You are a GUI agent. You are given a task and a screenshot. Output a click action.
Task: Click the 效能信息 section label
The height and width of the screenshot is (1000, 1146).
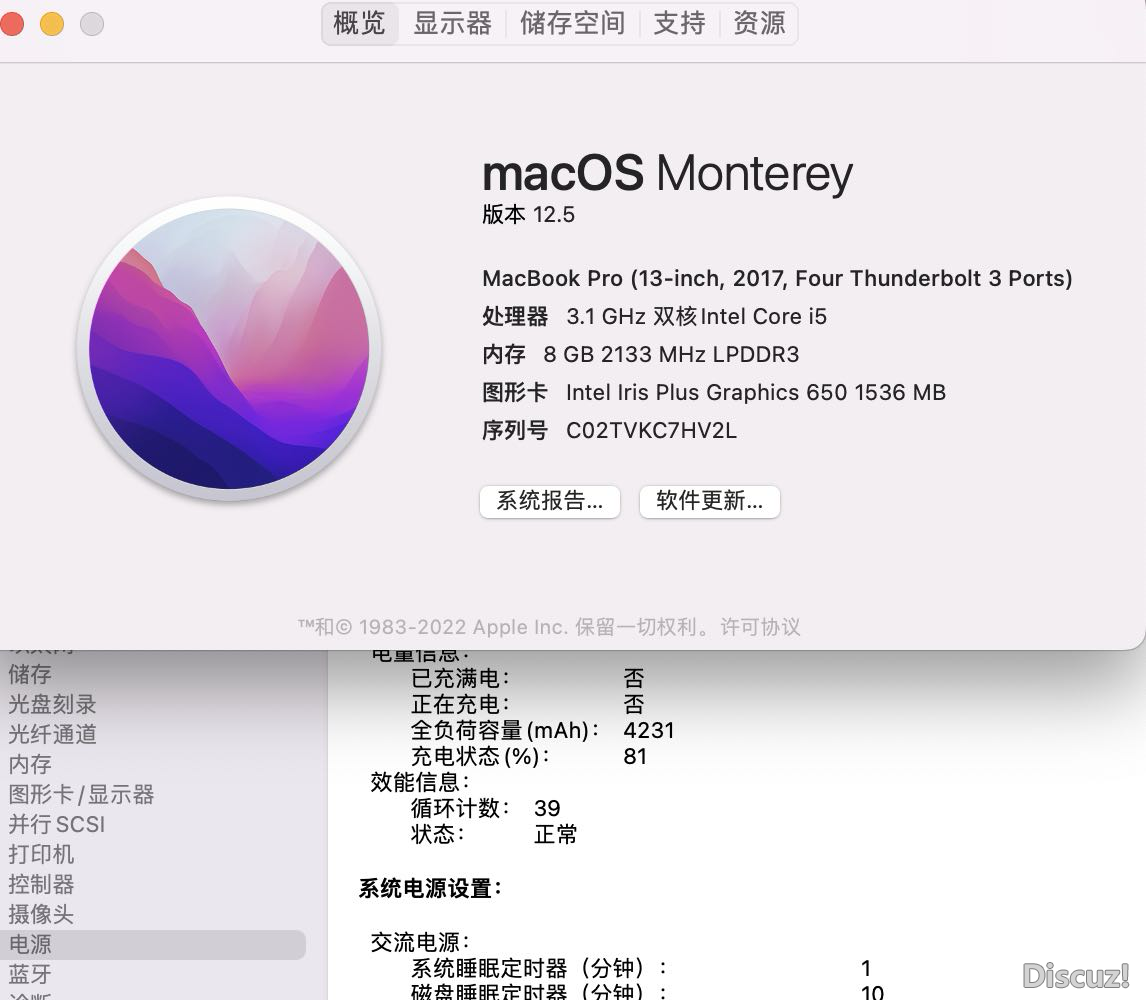pos(420,782)
